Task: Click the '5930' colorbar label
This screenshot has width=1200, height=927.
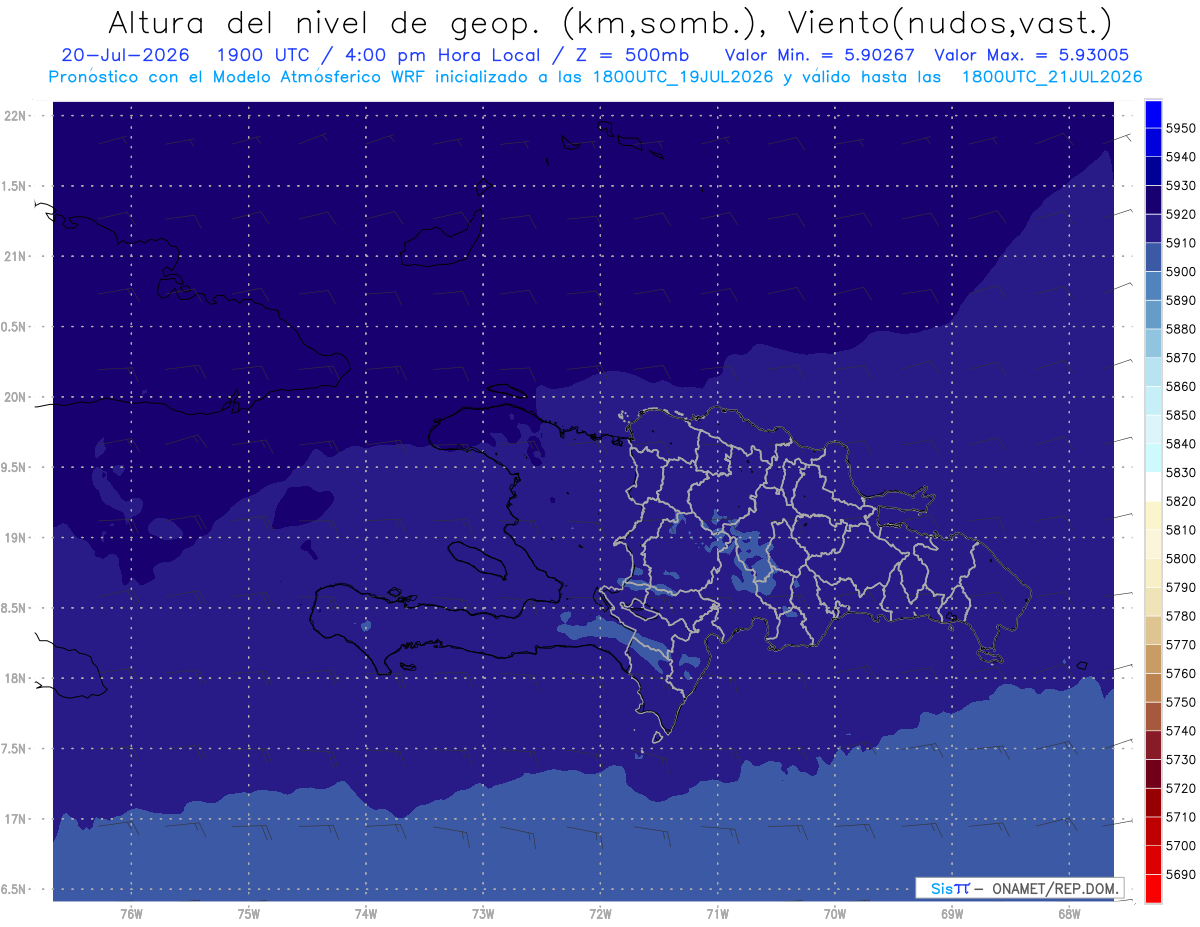Action: [x=1181, y=185]
